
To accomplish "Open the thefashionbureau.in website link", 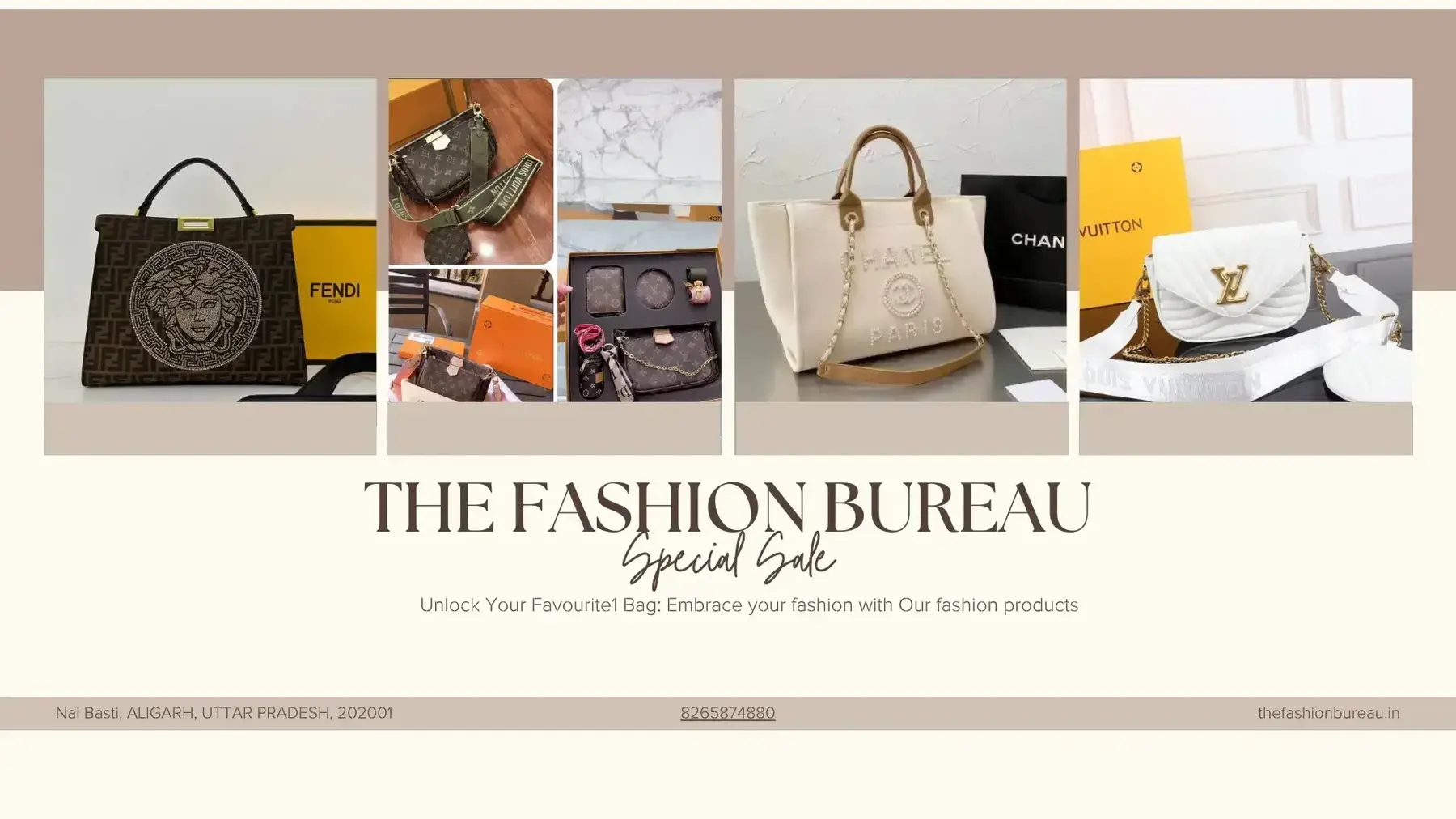I will coord(1328,713).
